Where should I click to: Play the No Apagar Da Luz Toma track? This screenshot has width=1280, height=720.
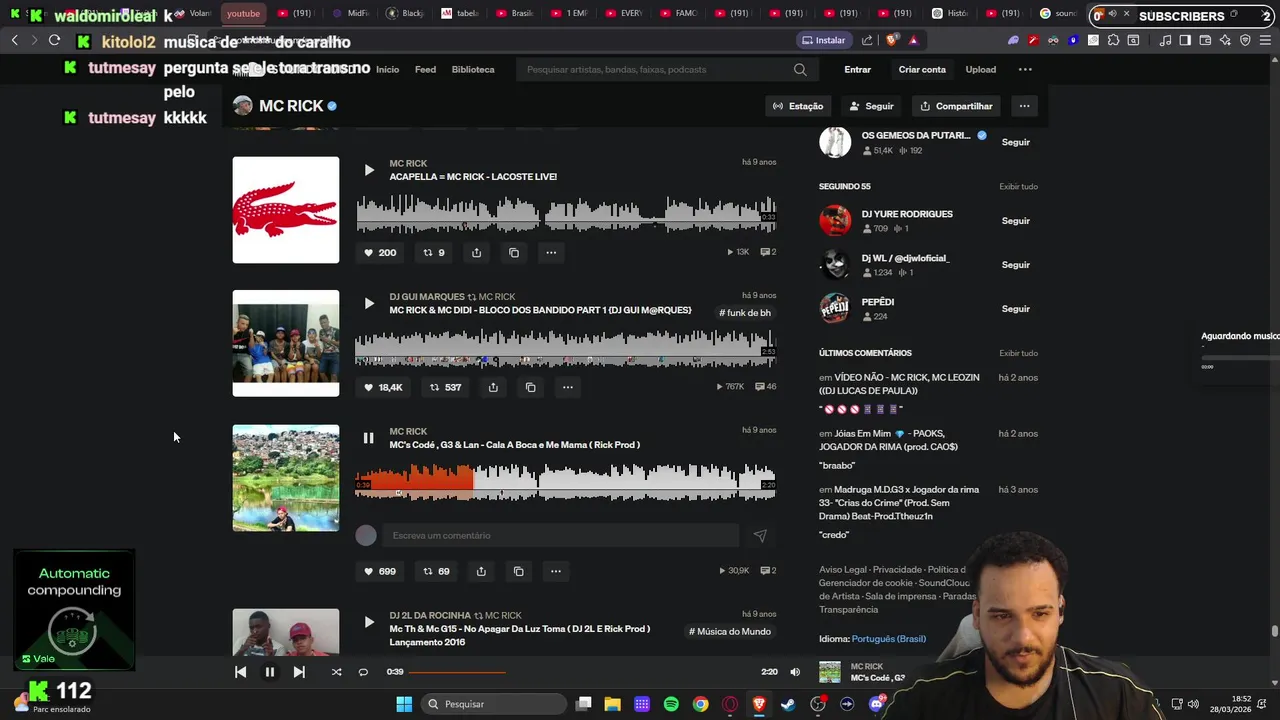tap(369, 622)
